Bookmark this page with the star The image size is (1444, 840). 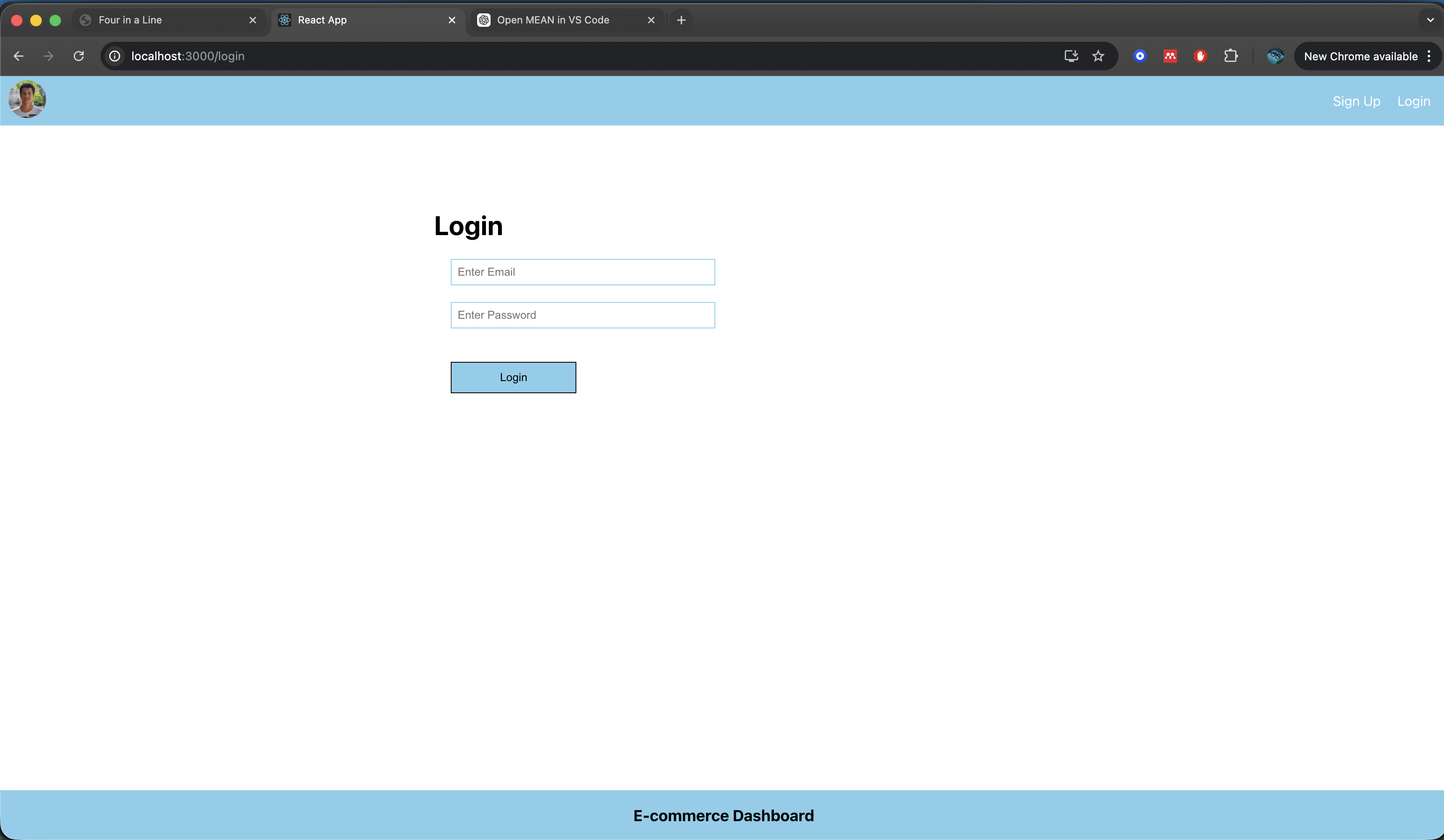click(1098, 56)
